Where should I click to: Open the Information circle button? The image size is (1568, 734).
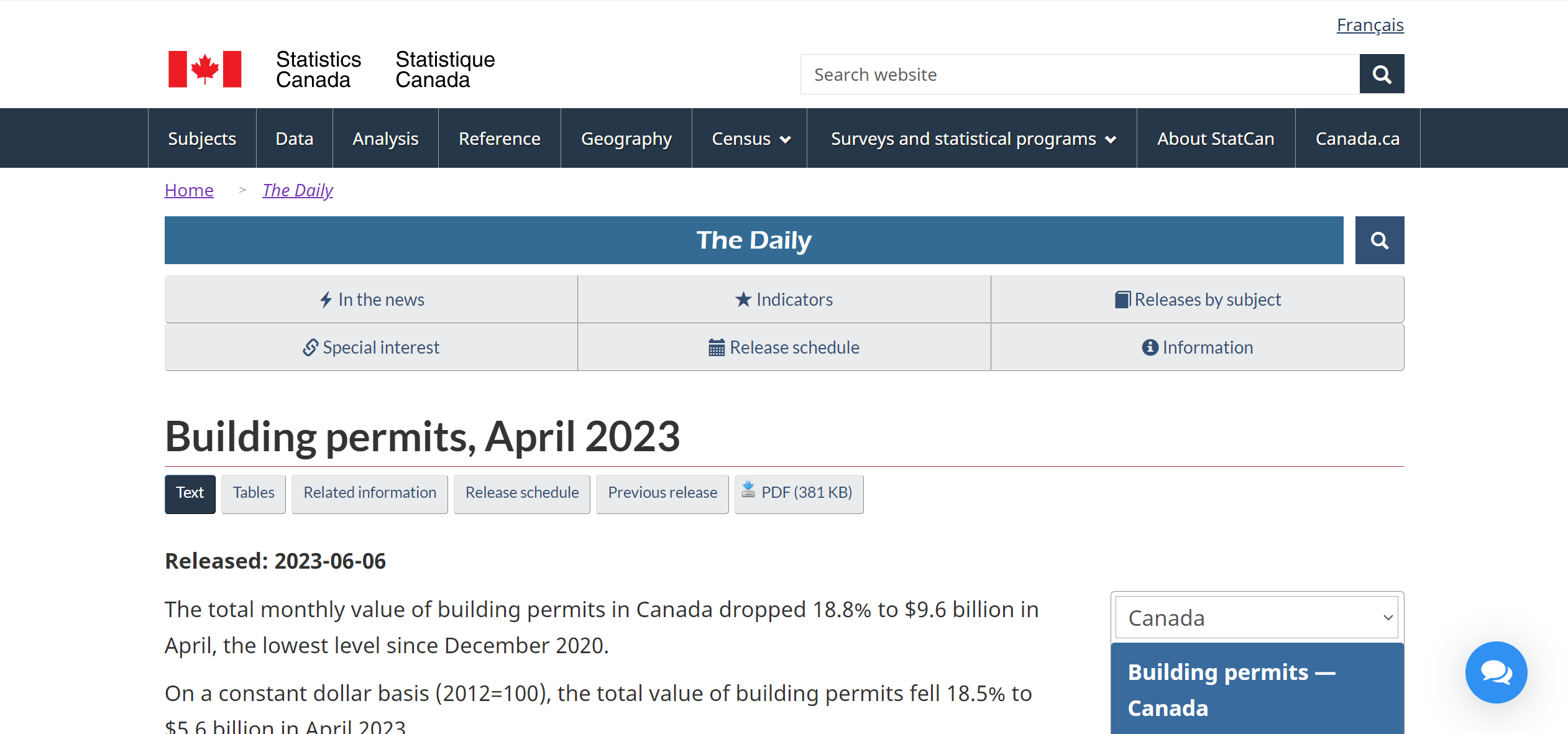click(x=1197, y=347)
